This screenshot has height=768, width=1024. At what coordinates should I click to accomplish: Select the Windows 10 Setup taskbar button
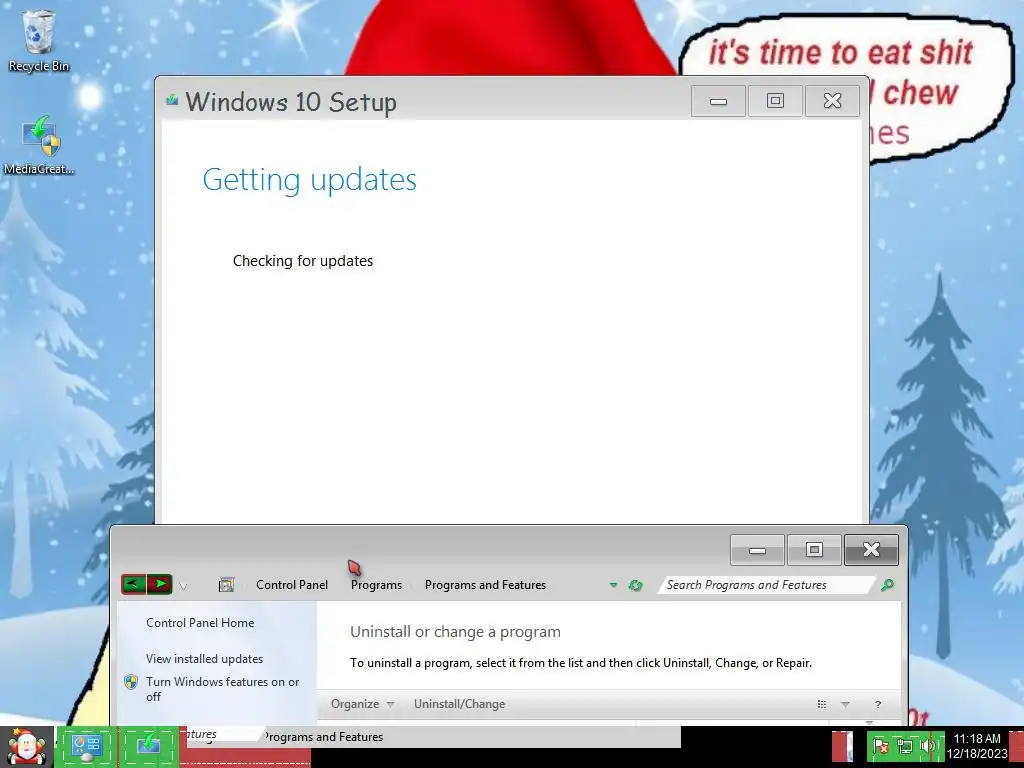coord(149,746)
